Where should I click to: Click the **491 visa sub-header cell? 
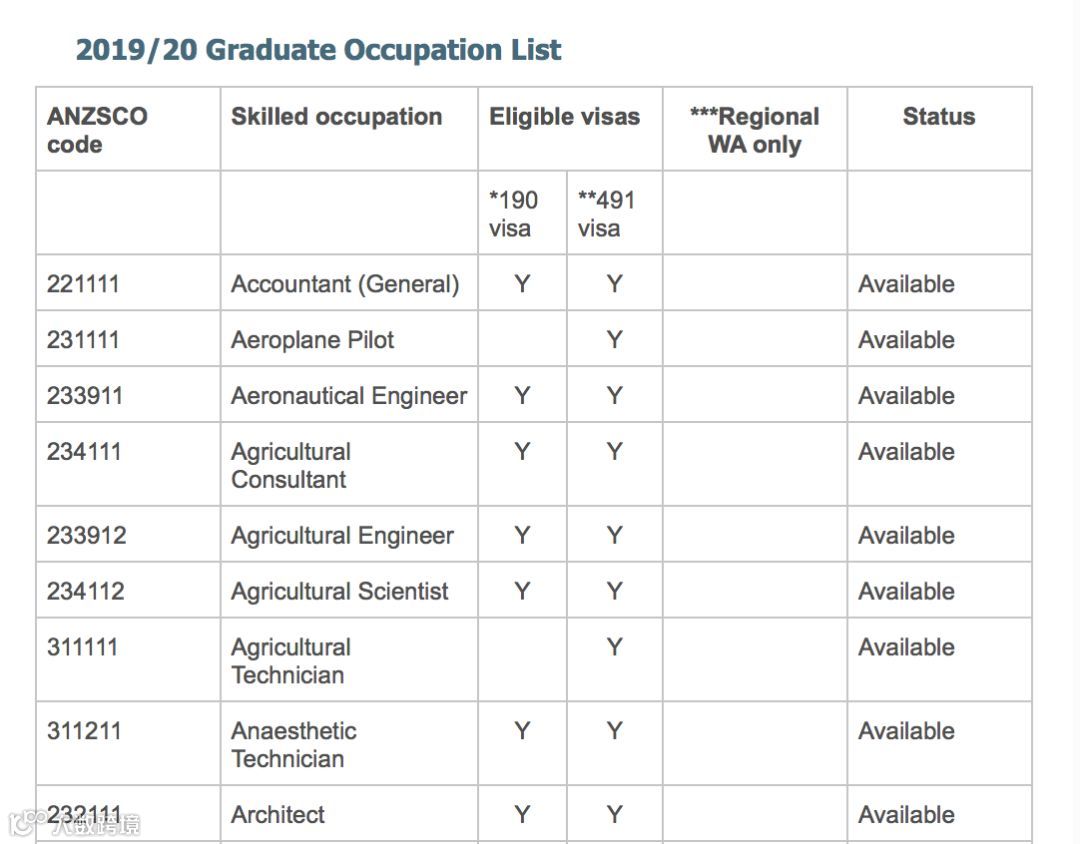pyautogui.click(x=606, y=214)
